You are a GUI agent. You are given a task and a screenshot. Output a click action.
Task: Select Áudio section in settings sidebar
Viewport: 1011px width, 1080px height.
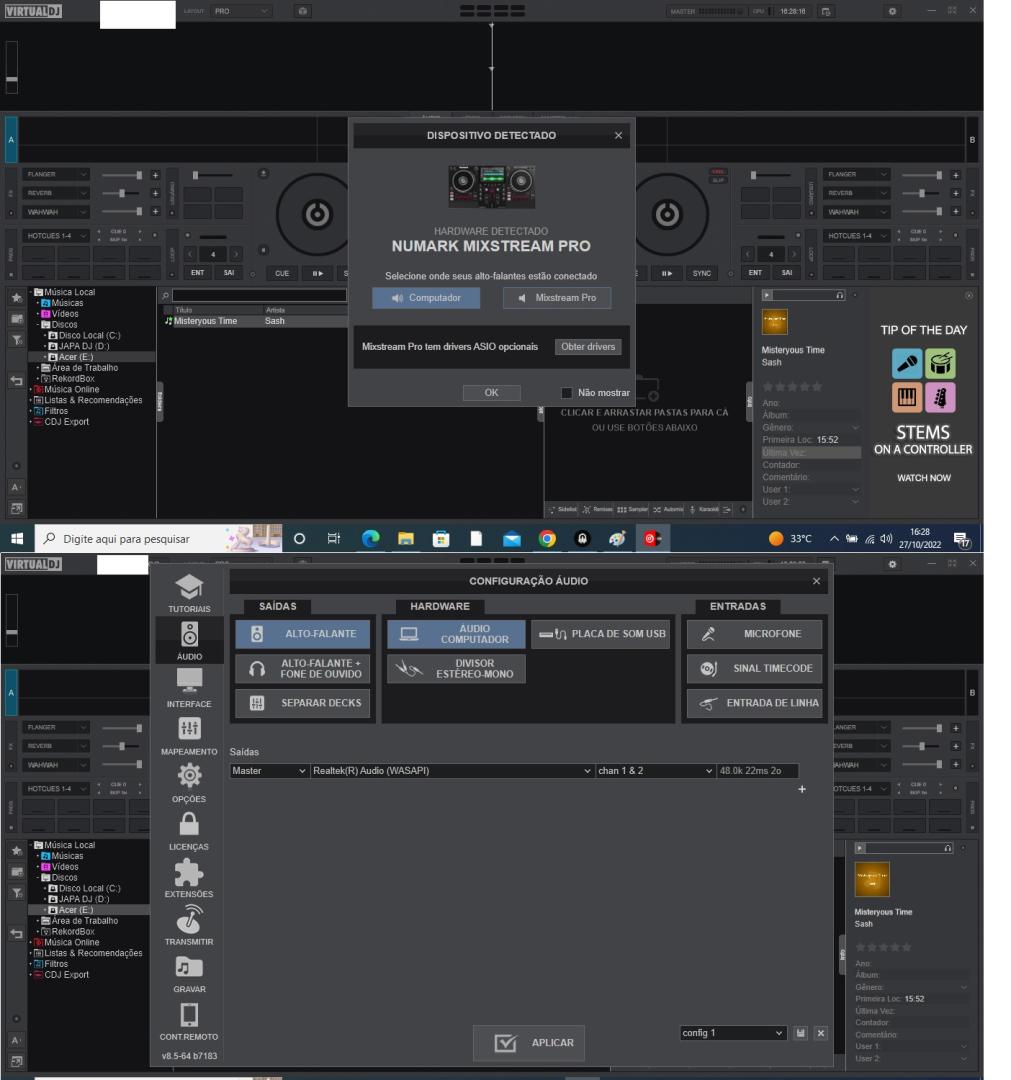point(189,641)
